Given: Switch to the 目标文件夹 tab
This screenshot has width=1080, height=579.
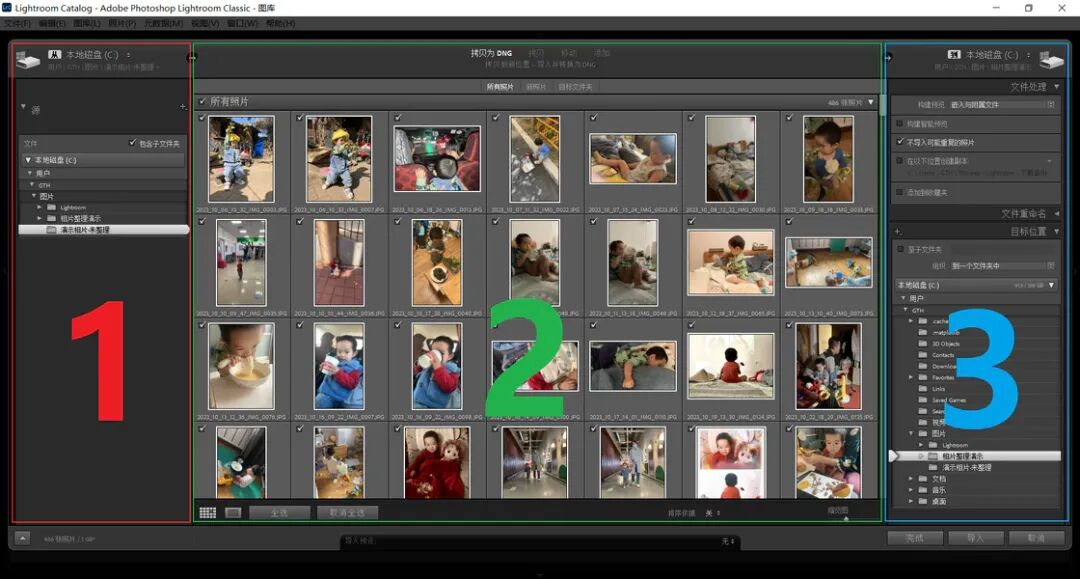Looking at the screenshot, I should pyautogui.click(x=575, y=87).
